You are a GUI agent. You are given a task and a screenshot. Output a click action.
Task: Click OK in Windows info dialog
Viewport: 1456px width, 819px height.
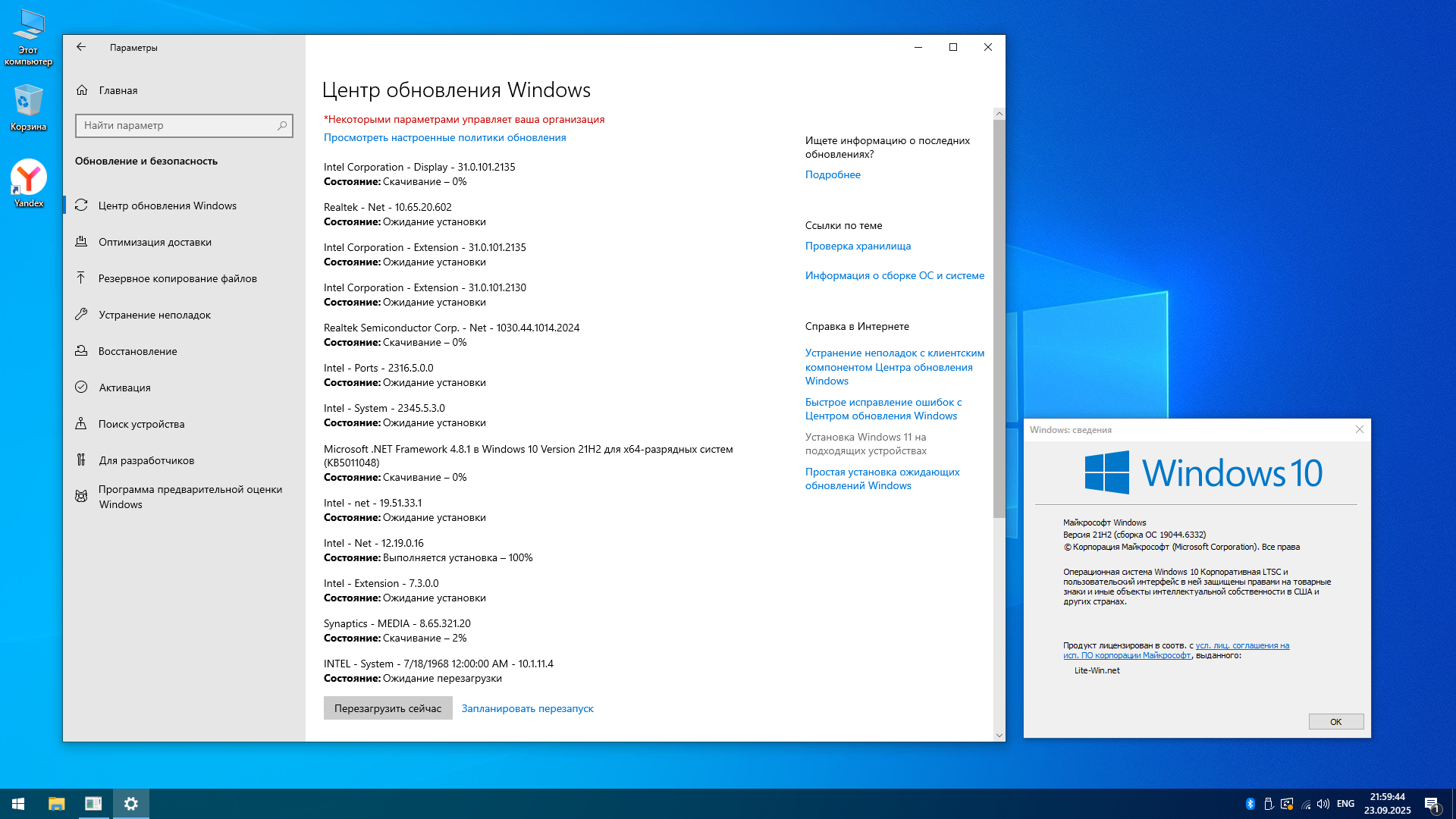point(1335,722)
